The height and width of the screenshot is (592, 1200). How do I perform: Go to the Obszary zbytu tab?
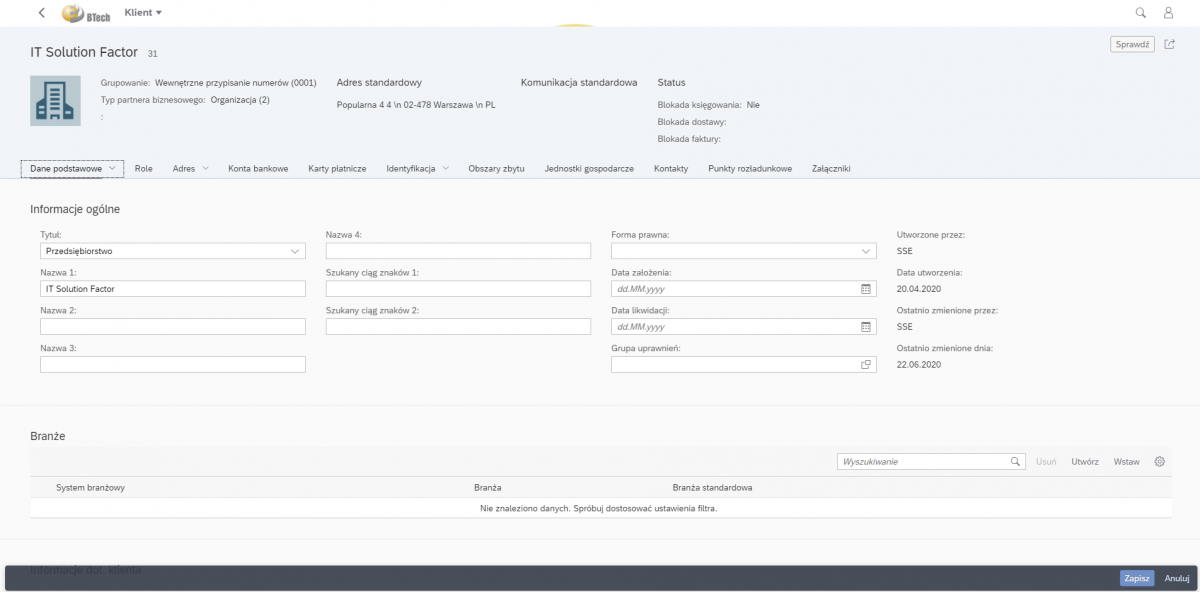click(x=496, y=169)
